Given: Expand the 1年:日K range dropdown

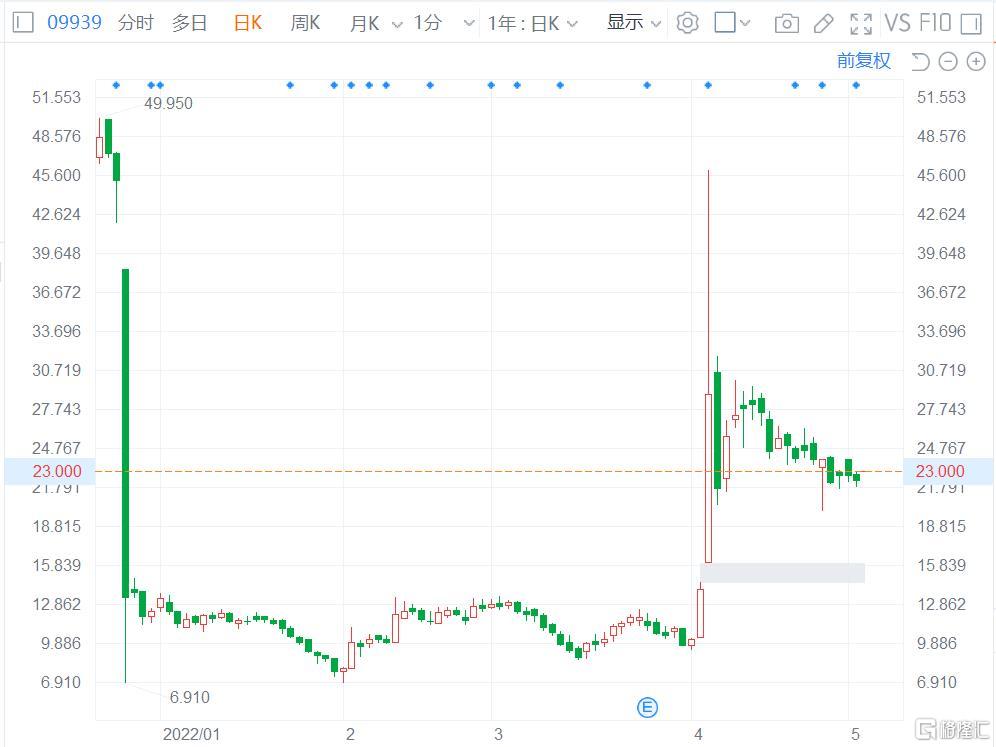Looking at the screenshot, I should pyautogui.click(x=532, y=22).
